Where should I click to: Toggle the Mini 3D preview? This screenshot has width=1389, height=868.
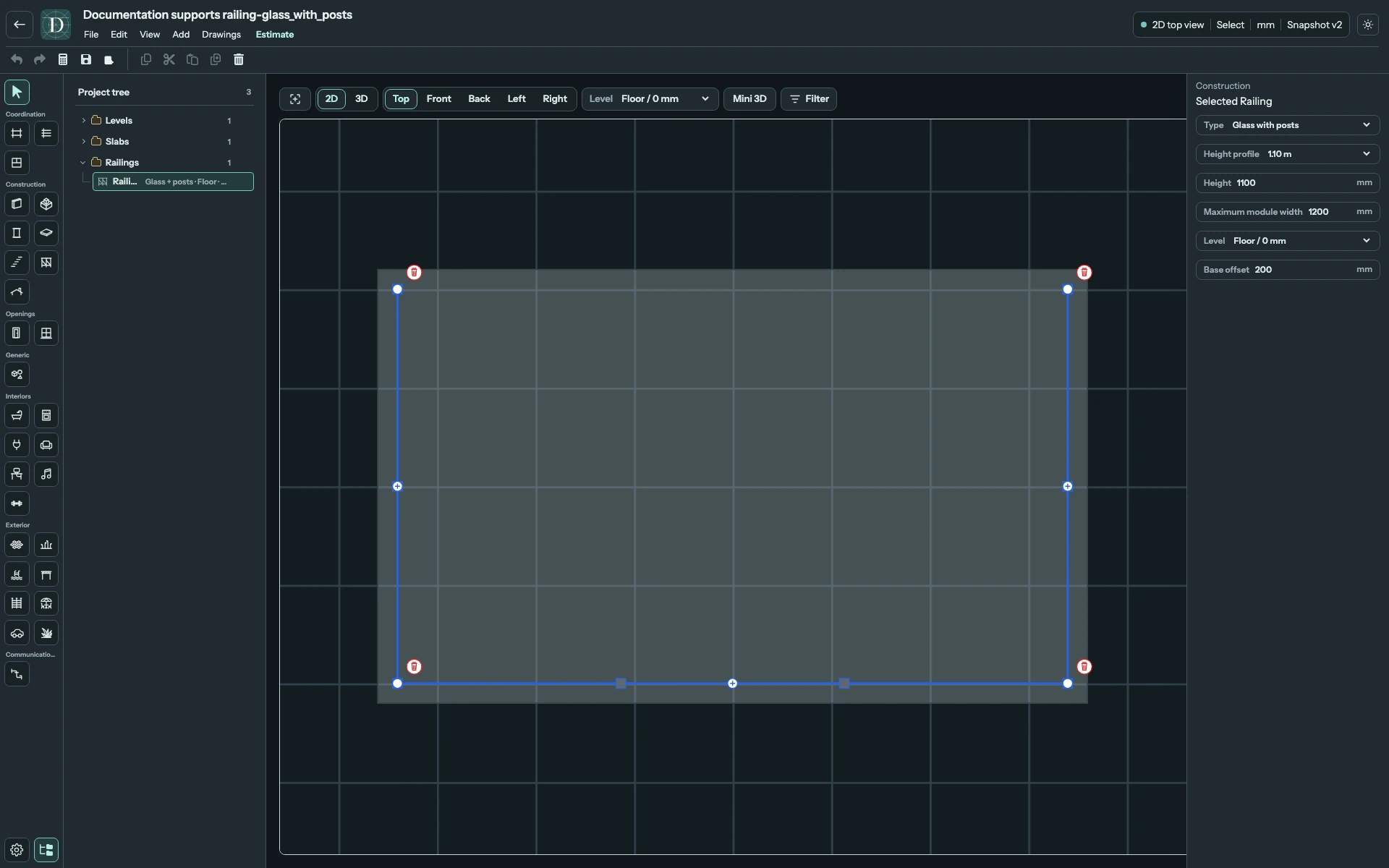(x=749, y=99)
